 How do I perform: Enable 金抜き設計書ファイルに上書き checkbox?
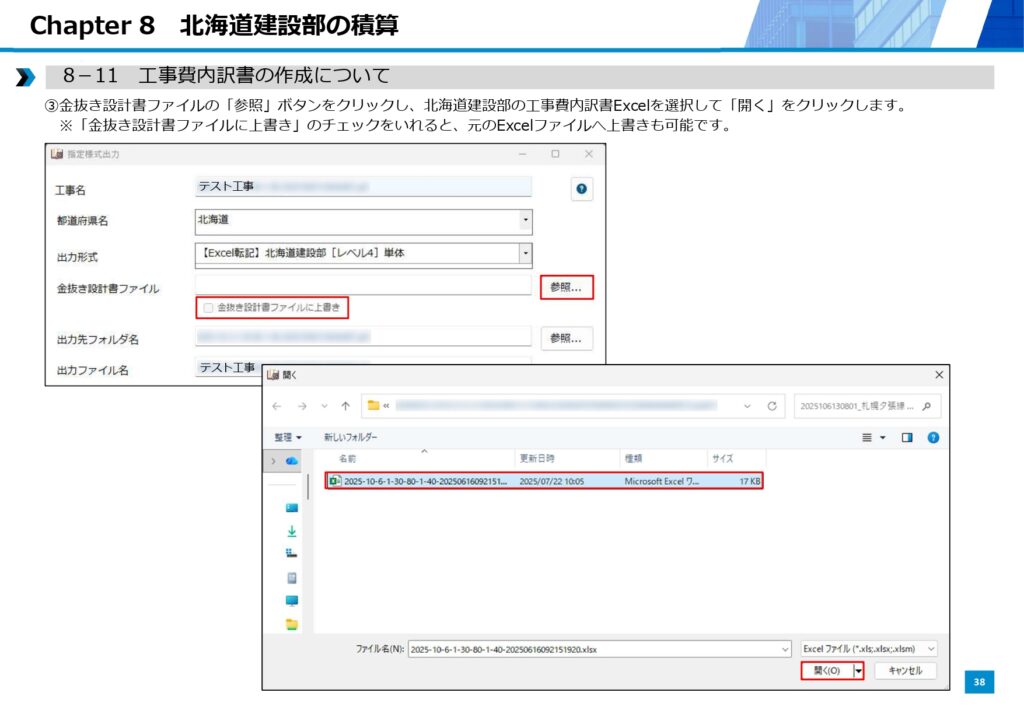209,309
